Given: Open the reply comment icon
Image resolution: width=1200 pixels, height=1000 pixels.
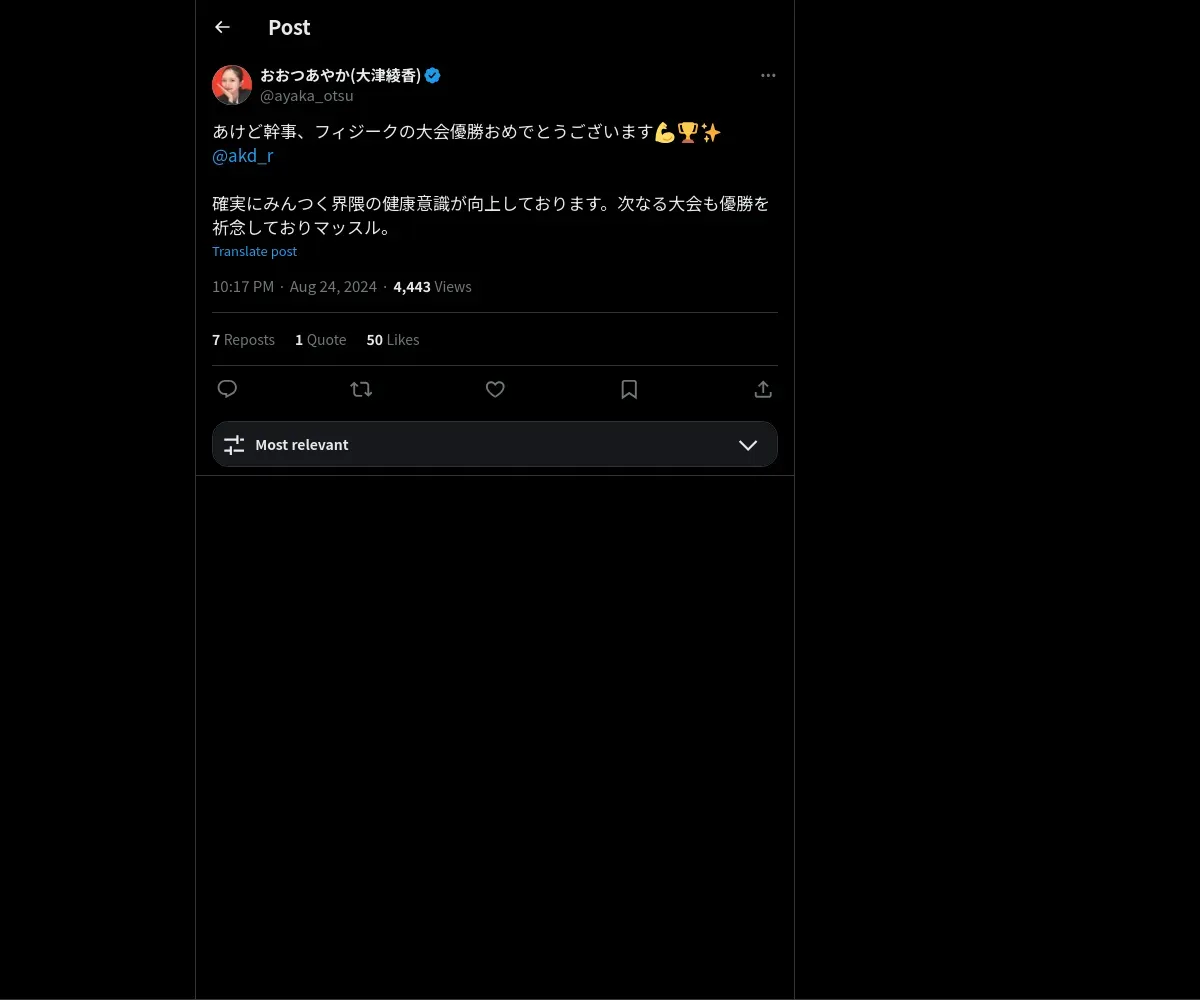Looking at the screenshot, I should coord(227,389).
